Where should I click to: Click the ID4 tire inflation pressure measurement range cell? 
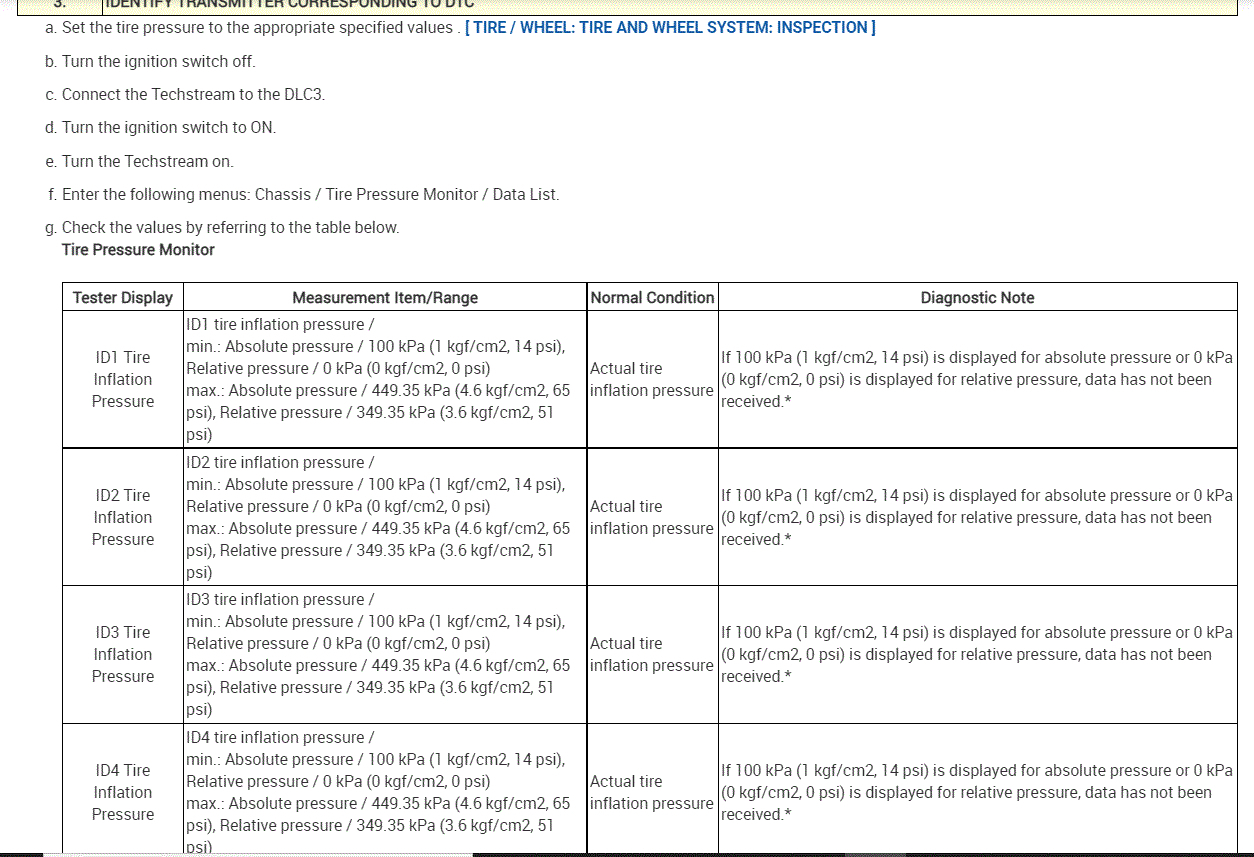[385, 790]
